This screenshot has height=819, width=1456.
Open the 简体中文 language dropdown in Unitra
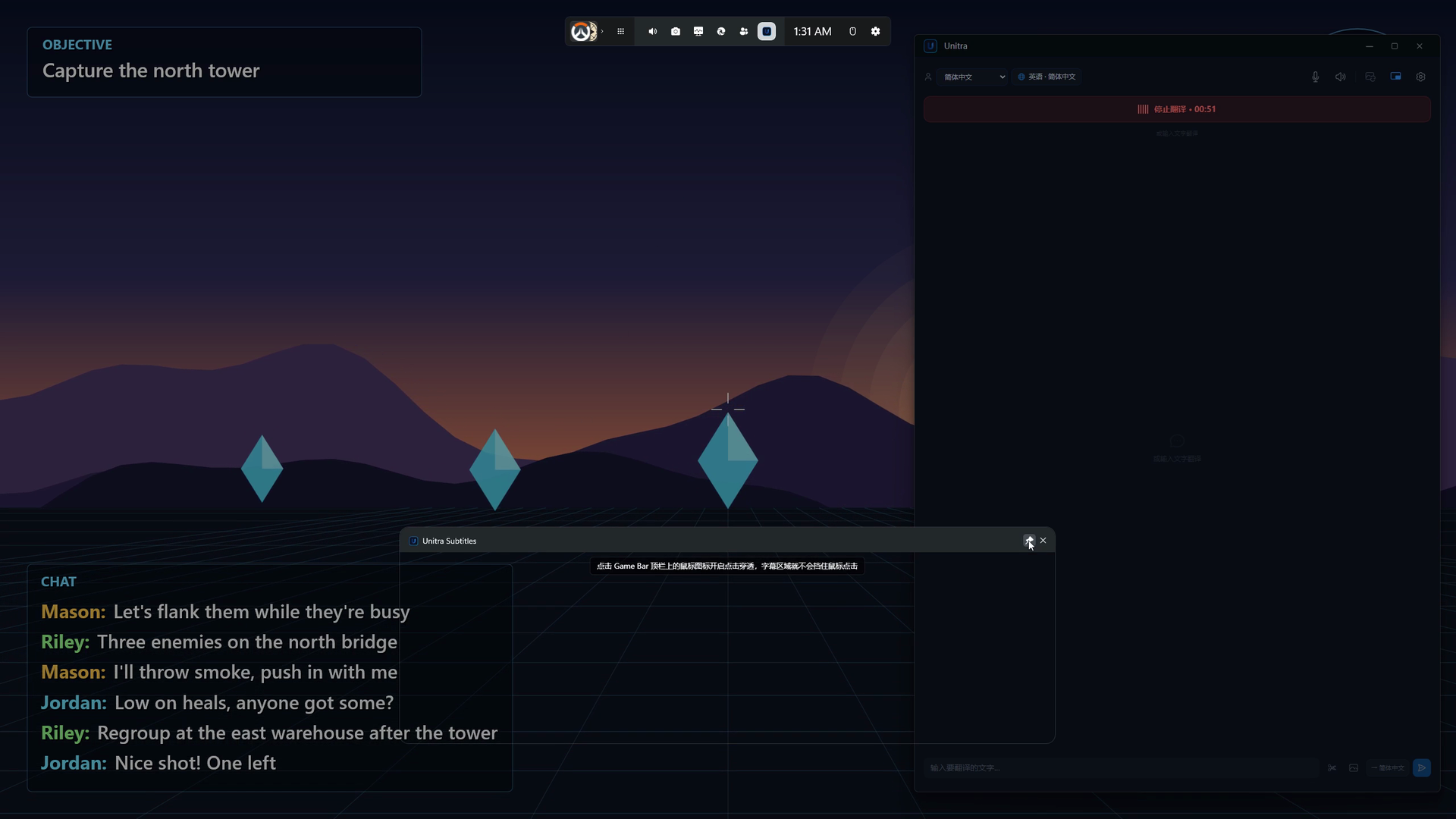click(974, 77)
